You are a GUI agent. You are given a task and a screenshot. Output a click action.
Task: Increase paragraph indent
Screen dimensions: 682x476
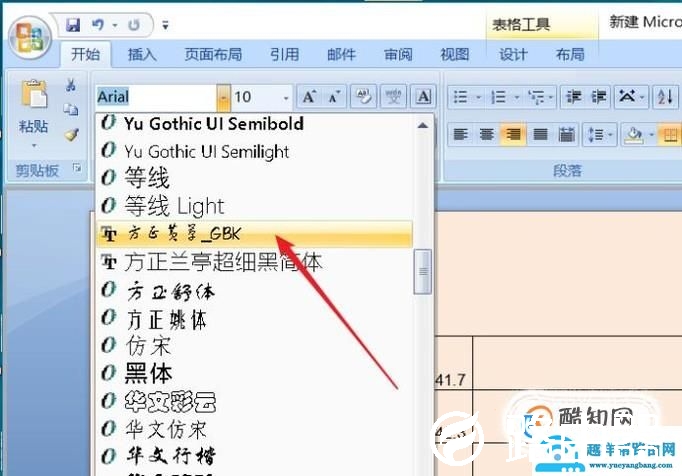pos(598,97)
